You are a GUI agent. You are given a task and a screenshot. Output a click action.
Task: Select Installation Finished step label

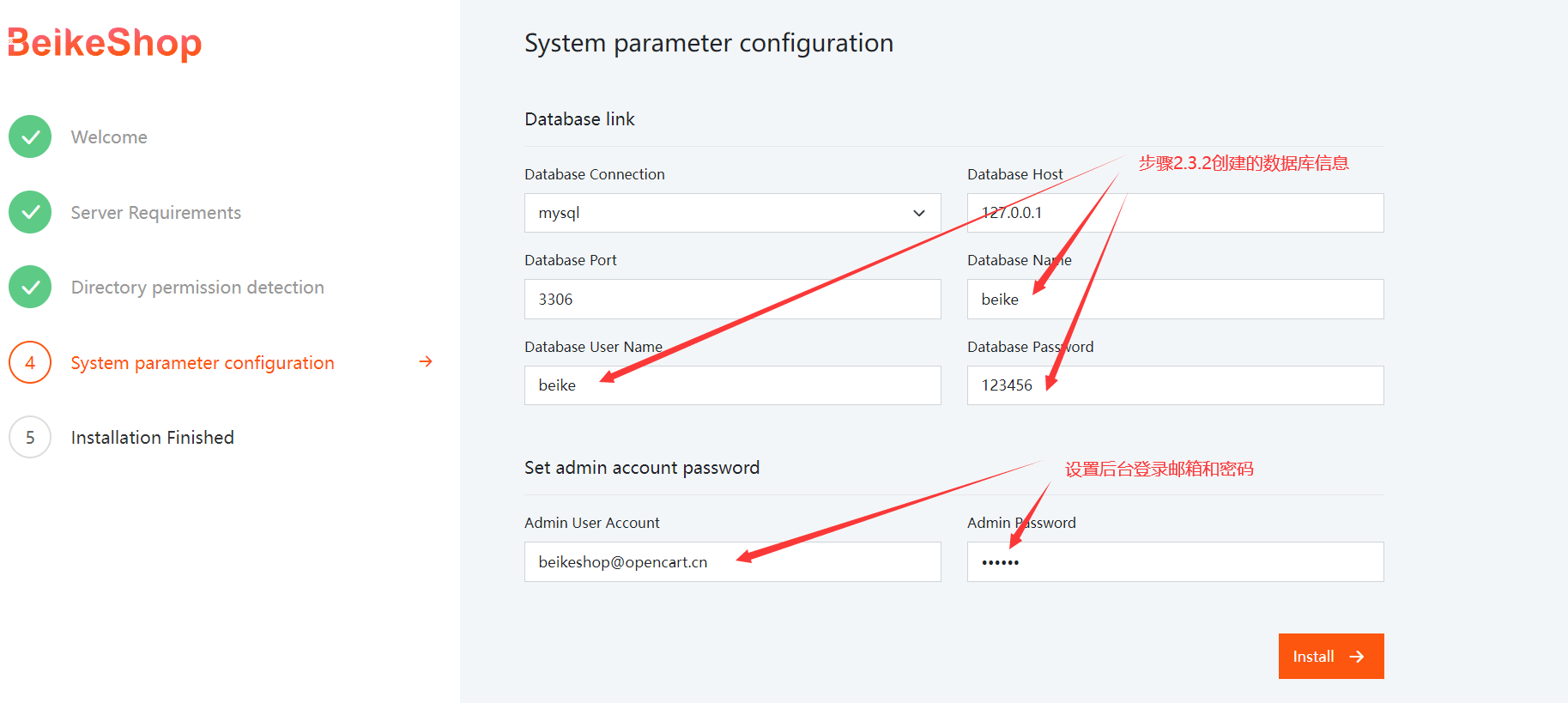click(153, 438)
